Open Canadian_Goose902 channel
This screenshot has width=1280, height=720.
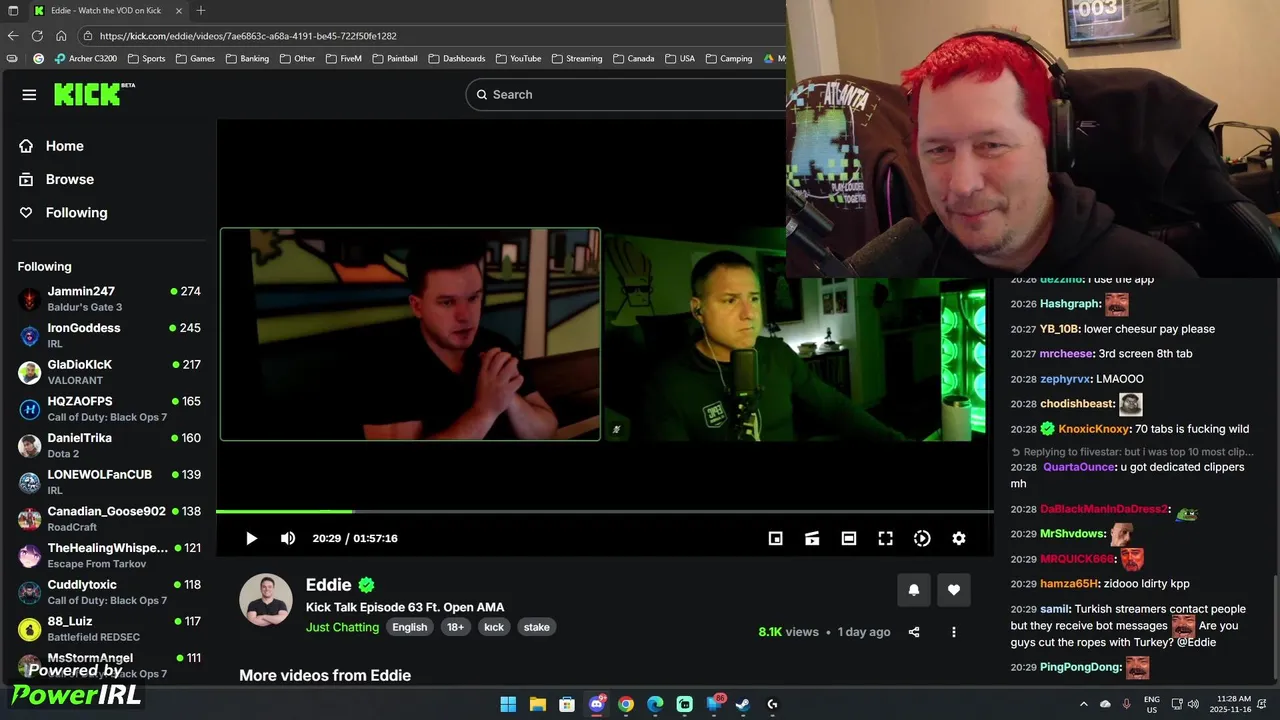point(110,519)
